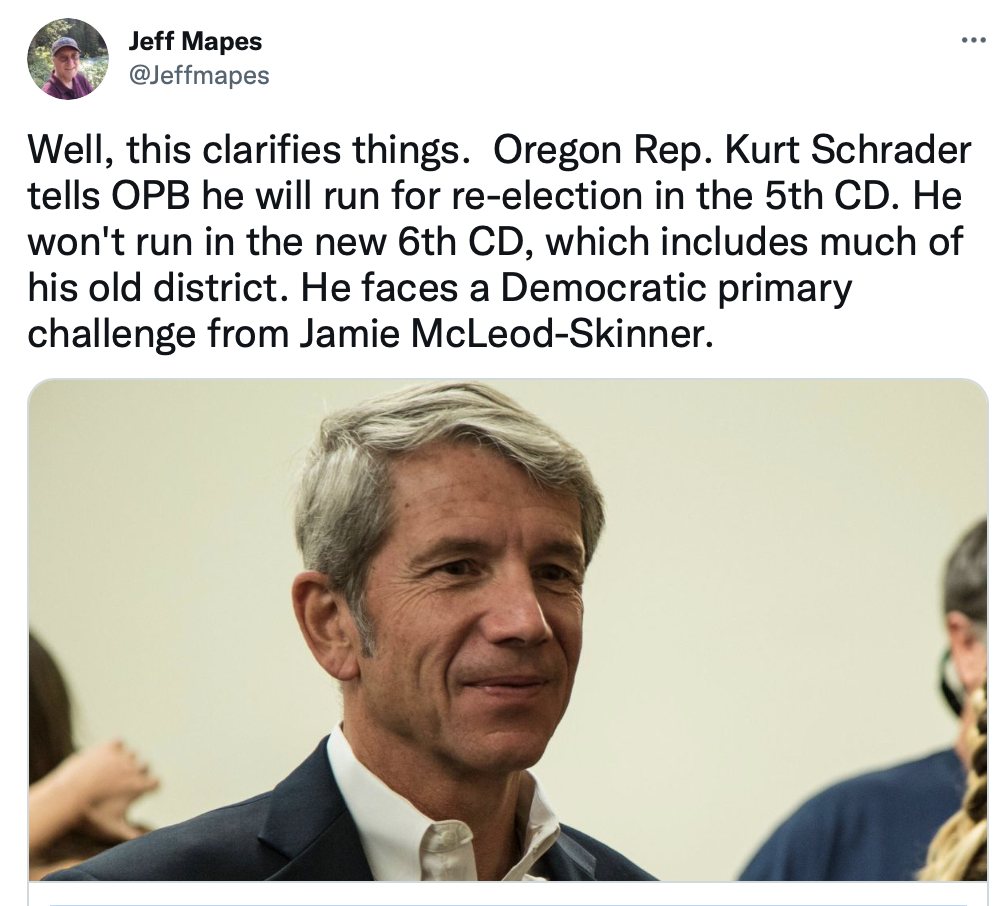Click Jeff Mapes' profile avatar
The height and width of the screenshot is (906, 1006).
coord(67,59)
